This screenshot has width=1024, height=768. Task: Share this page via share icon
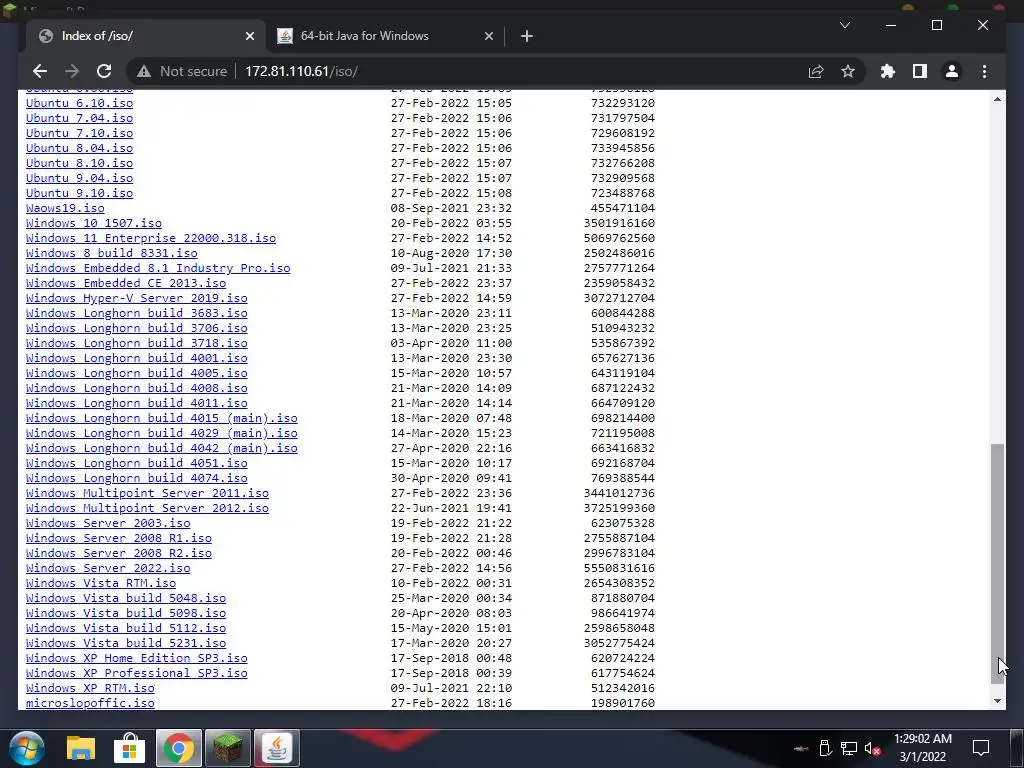pyautogui.click(x=816, y=71)
